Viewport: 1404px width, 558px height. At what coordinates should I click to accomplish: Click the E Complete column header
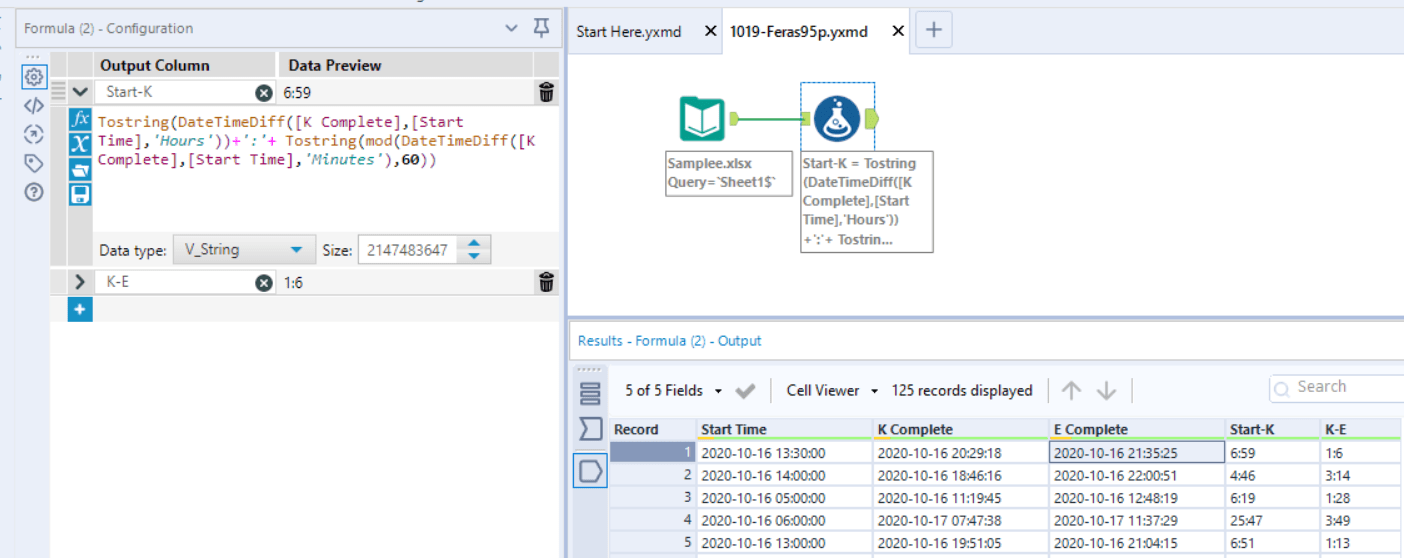pyautogui.click(x=1136, y=430)
